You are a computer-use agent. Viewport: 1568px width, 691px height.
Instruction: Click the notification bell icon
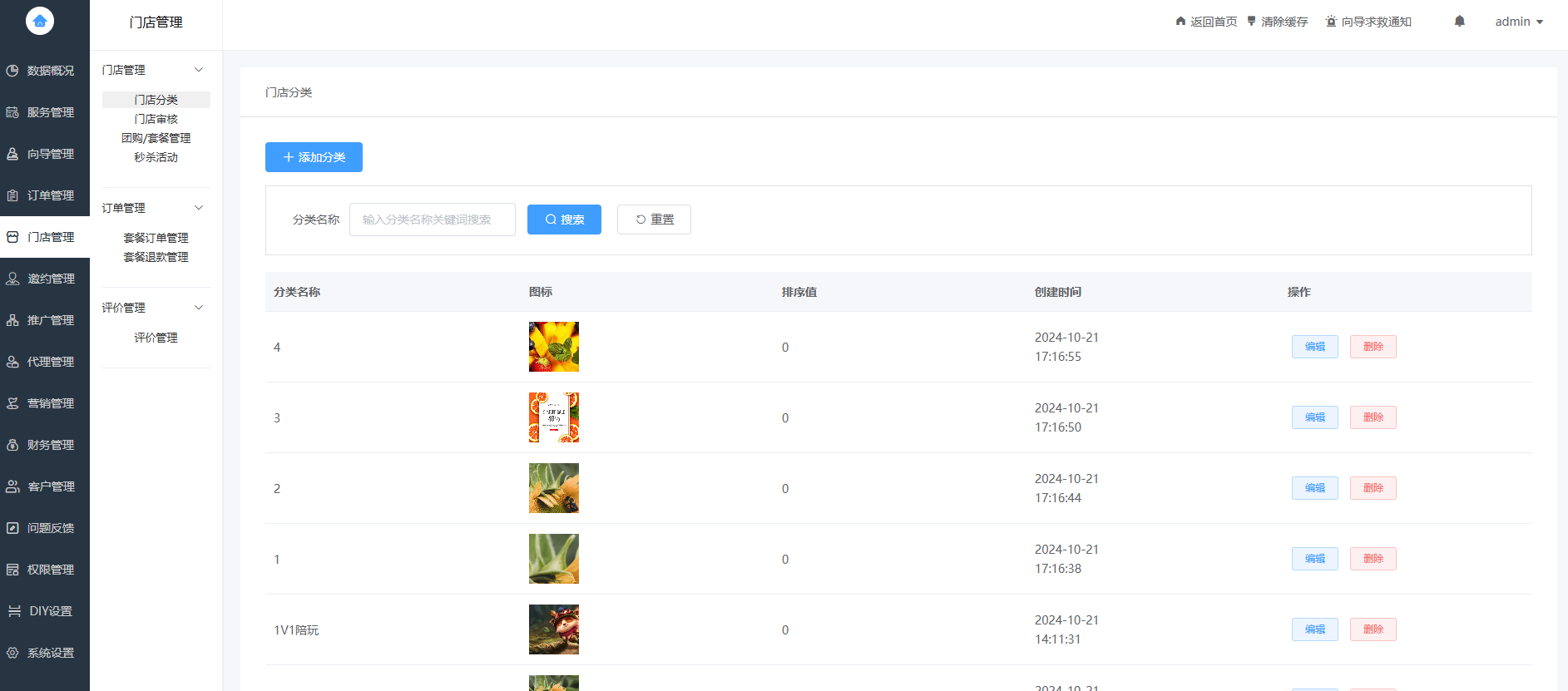click(1459, 22)
